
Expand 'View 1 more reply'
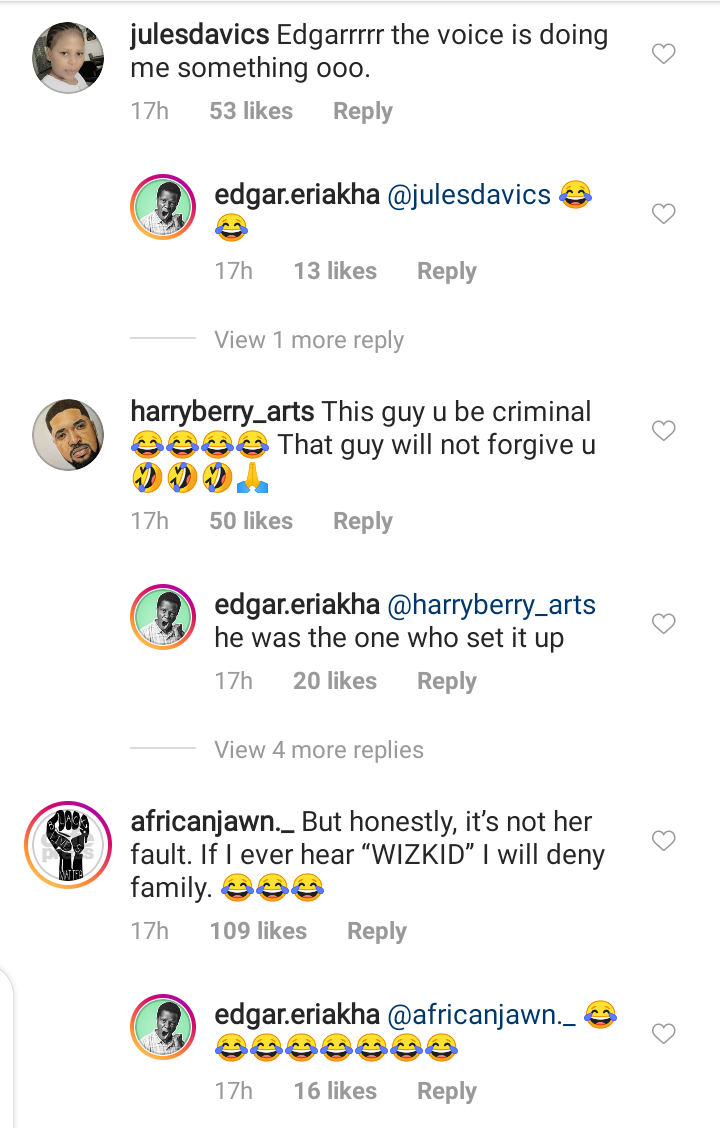tap(309, 340)
